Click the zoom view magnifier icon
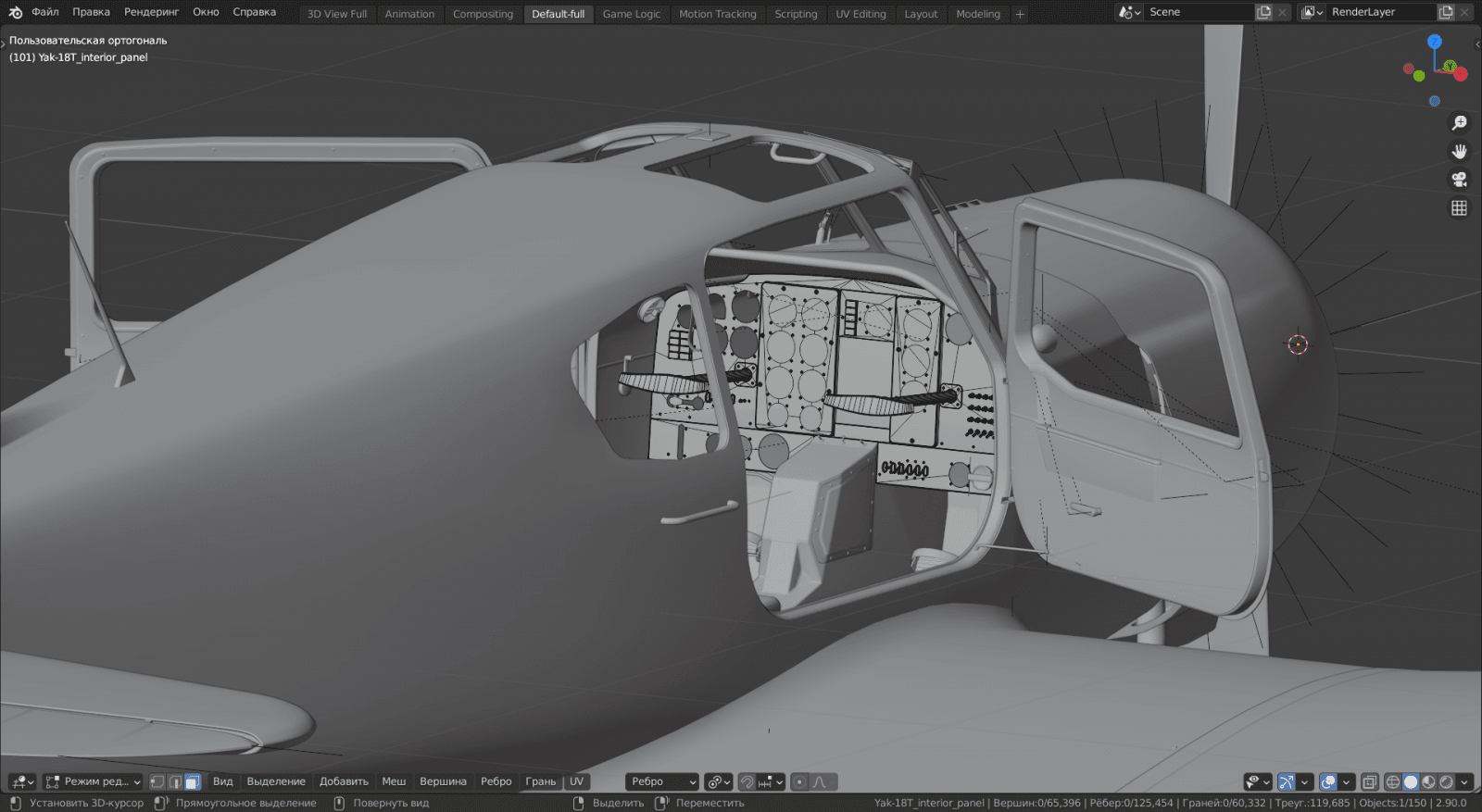 pyautogui.click(x=1459, y=123)
